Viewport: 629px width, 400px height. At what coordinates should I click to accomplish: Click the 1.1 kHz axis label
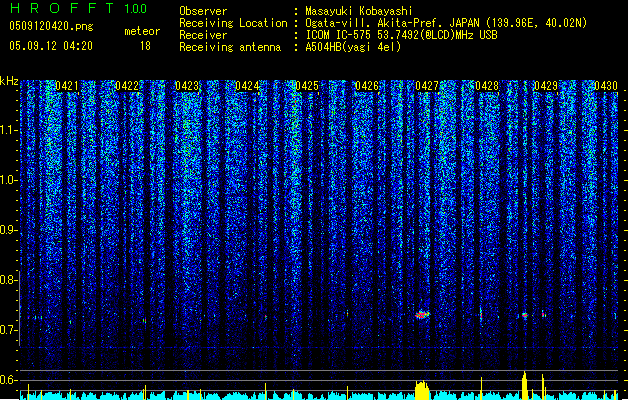9,130
